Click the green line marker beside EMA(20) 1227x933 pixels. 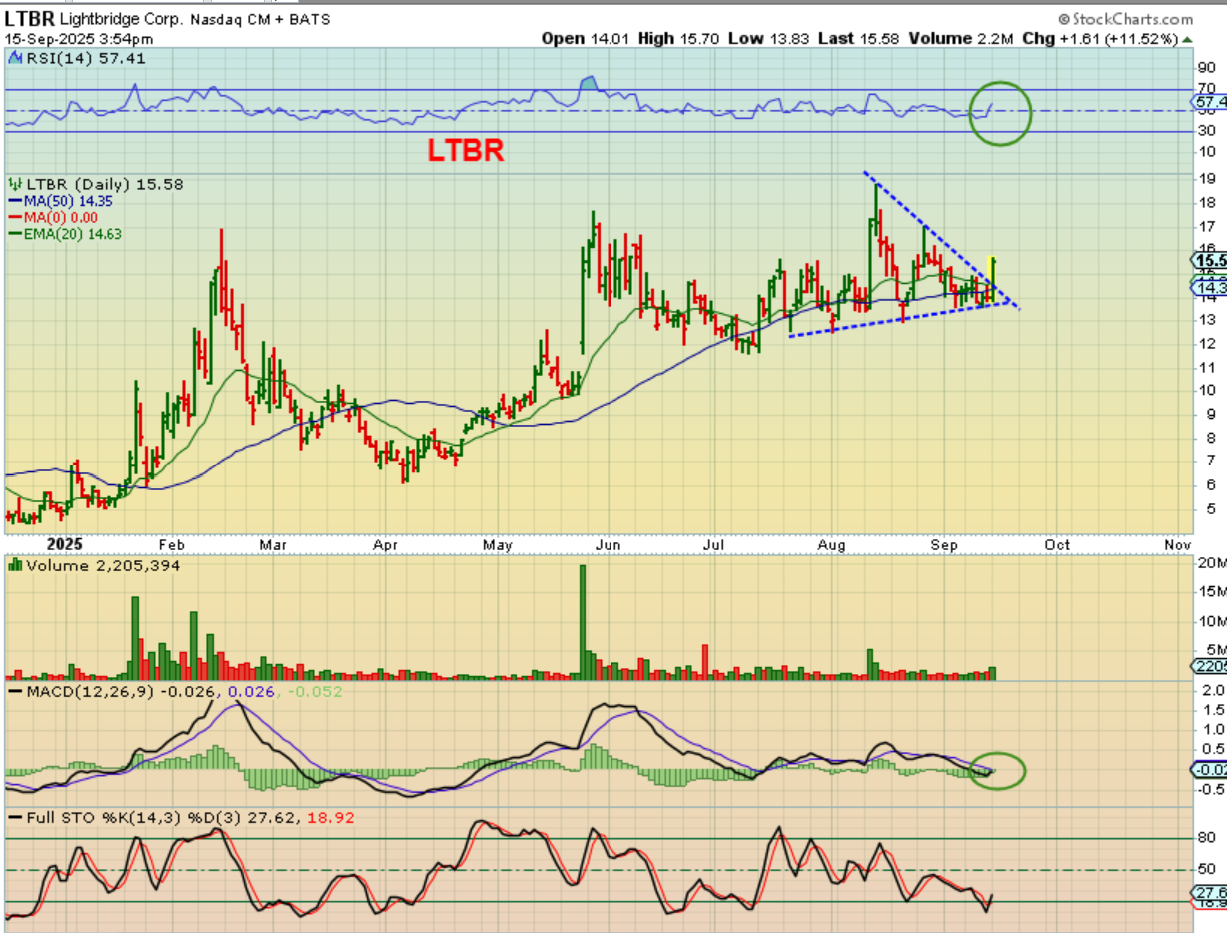pos(14,233)
